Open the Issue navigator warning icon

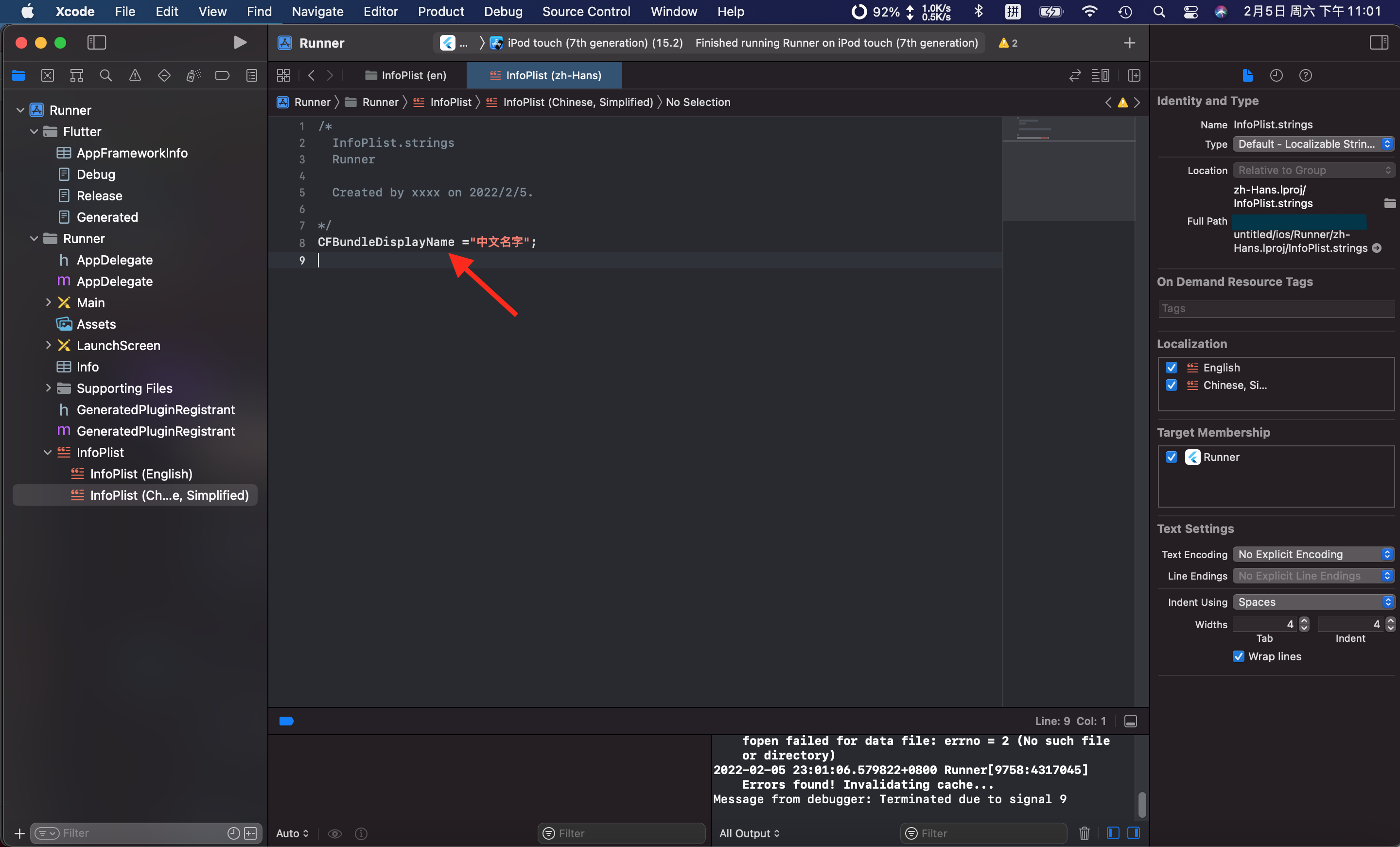coord(135,75)
